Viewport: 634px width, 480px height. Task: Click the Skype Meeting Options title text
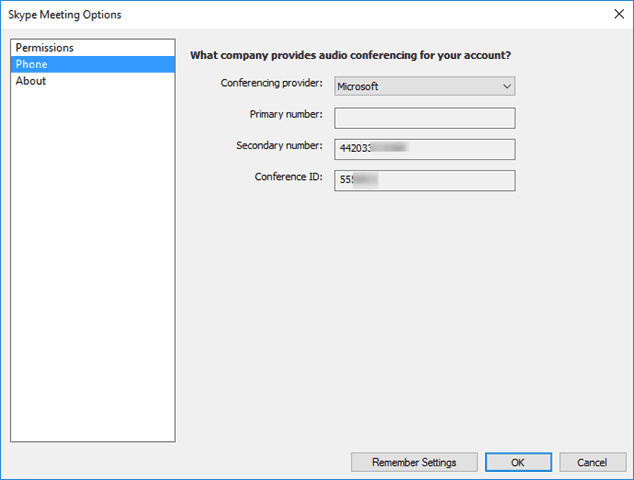(65, 15)
